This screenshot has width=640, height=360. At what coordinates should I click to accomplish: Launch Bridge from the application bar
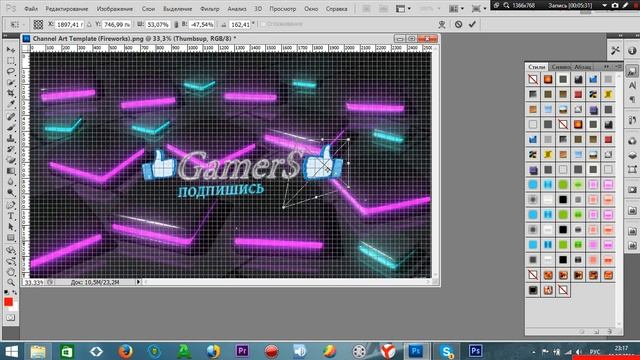coord(366,9)
